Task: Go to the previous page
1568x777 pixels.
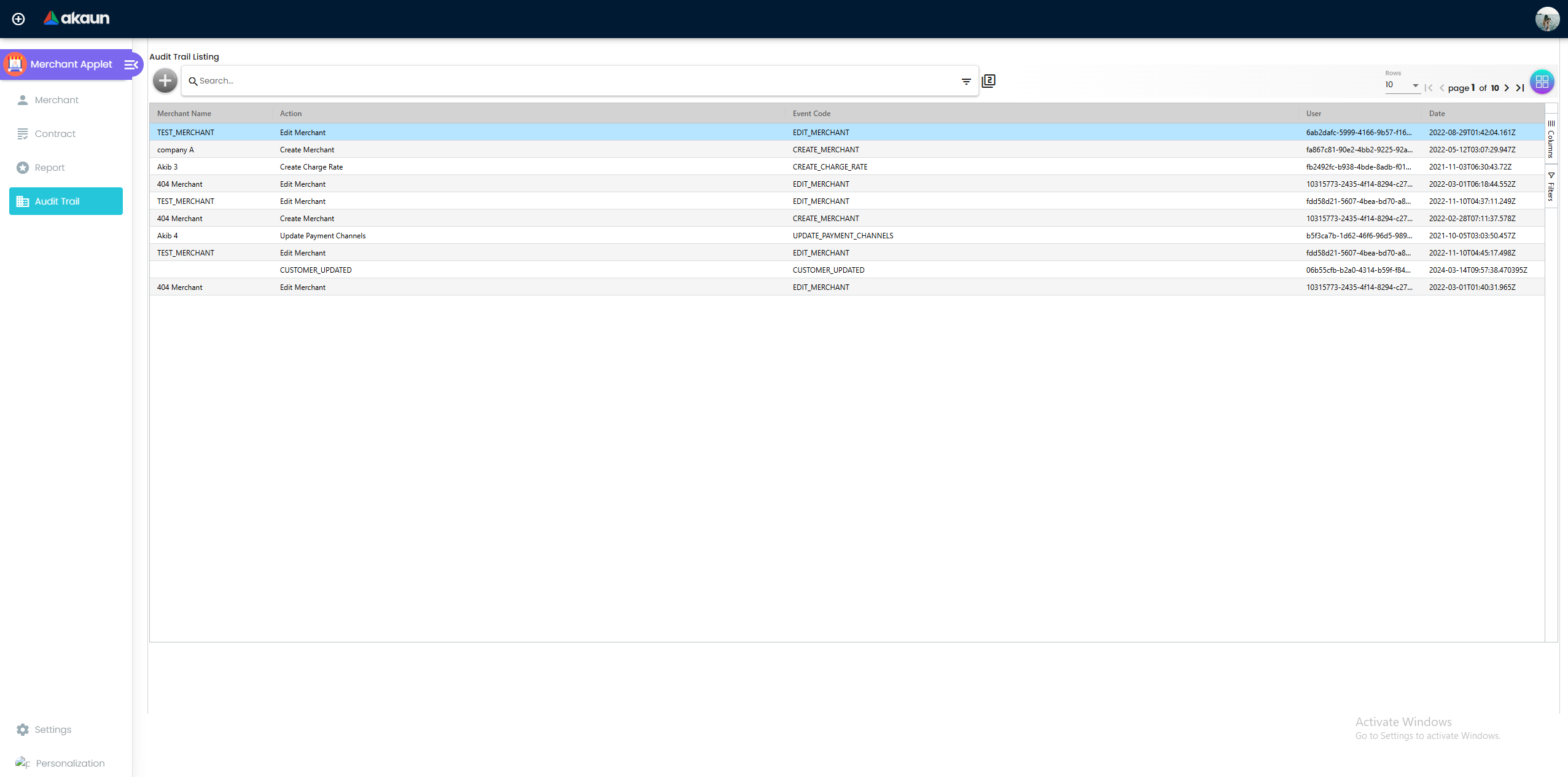Action: 1441,88
